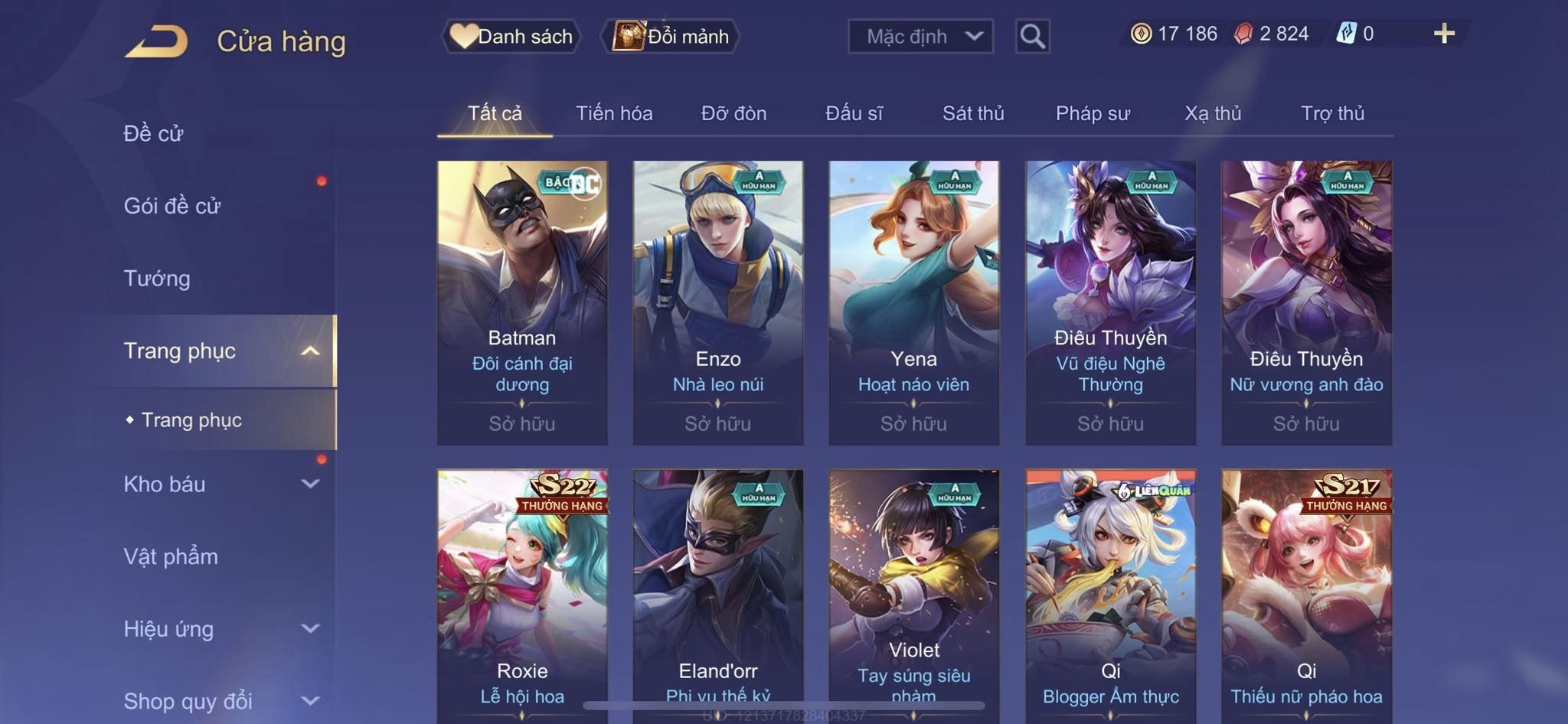The image size is (1568, 724).
Task: Select the Batman skin card
Action: pyautogui.click(x=522, y=303)
